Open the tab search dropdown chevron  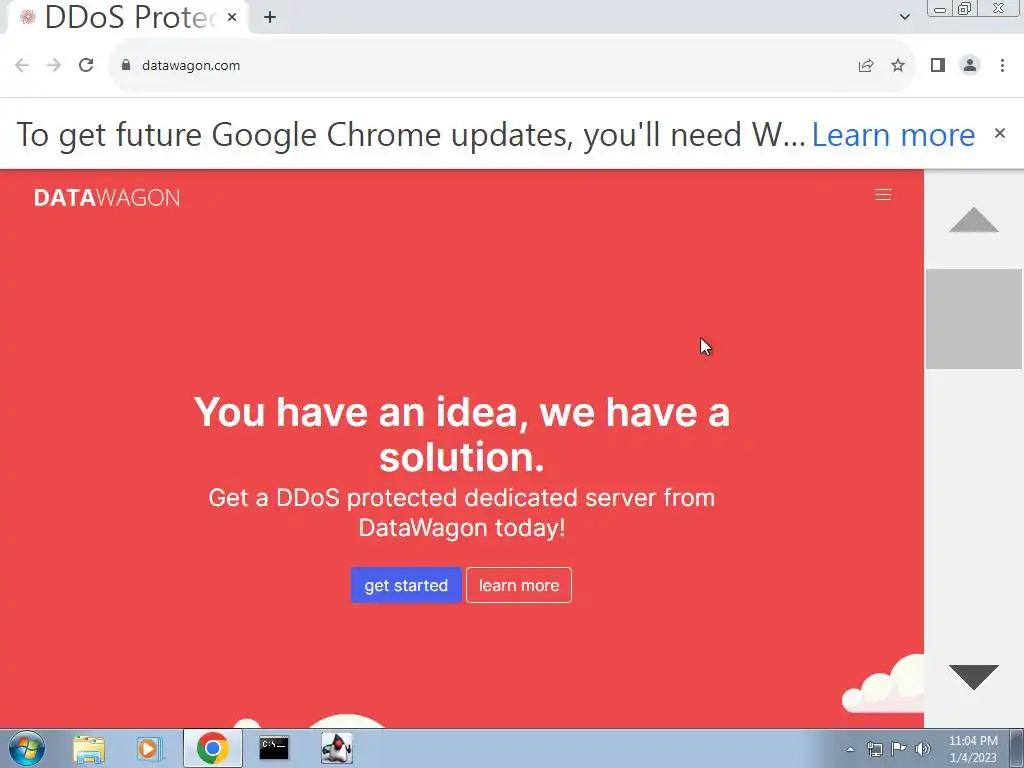[904, 18]
